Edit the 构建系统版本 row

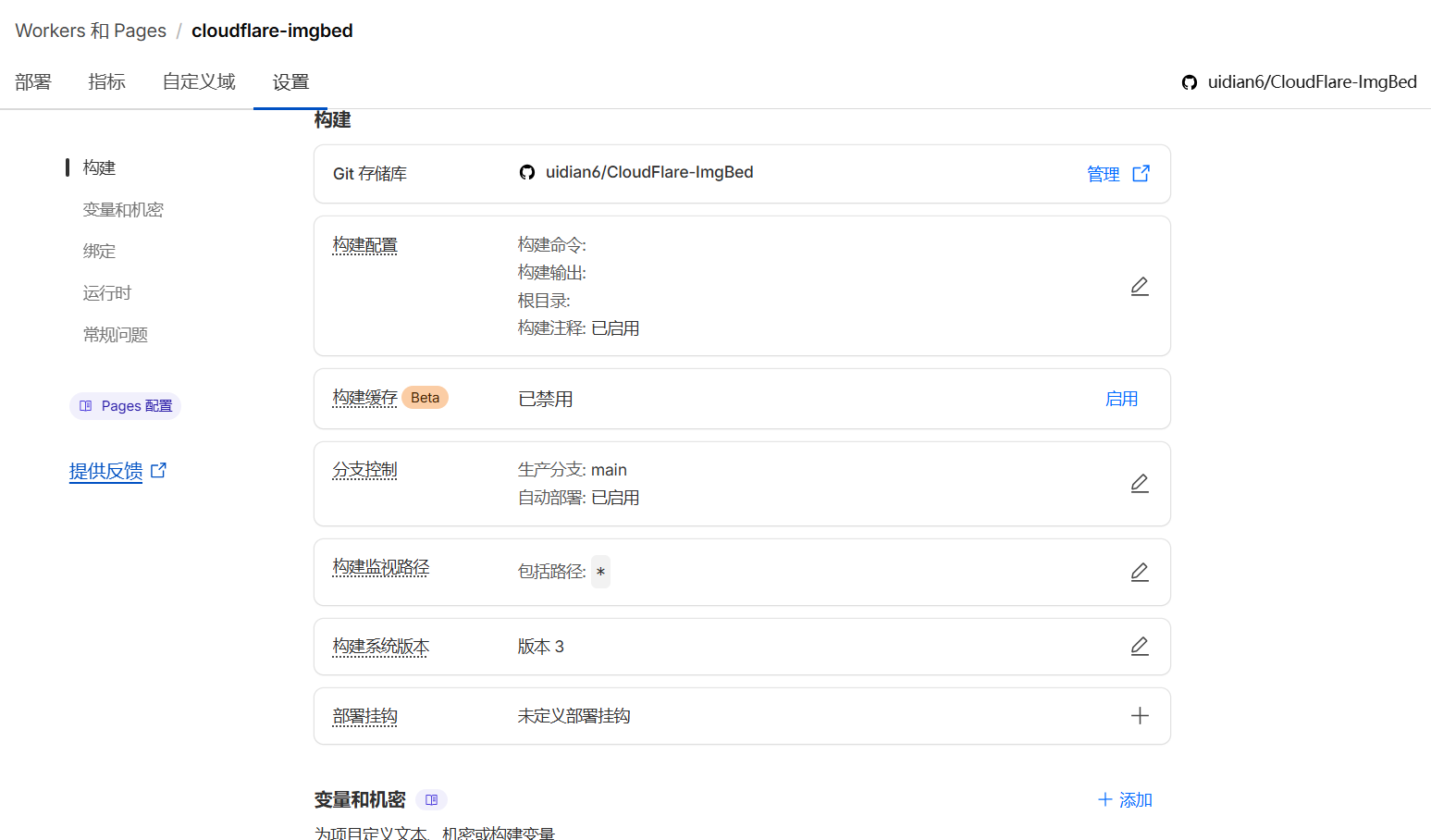(1140, 647)
